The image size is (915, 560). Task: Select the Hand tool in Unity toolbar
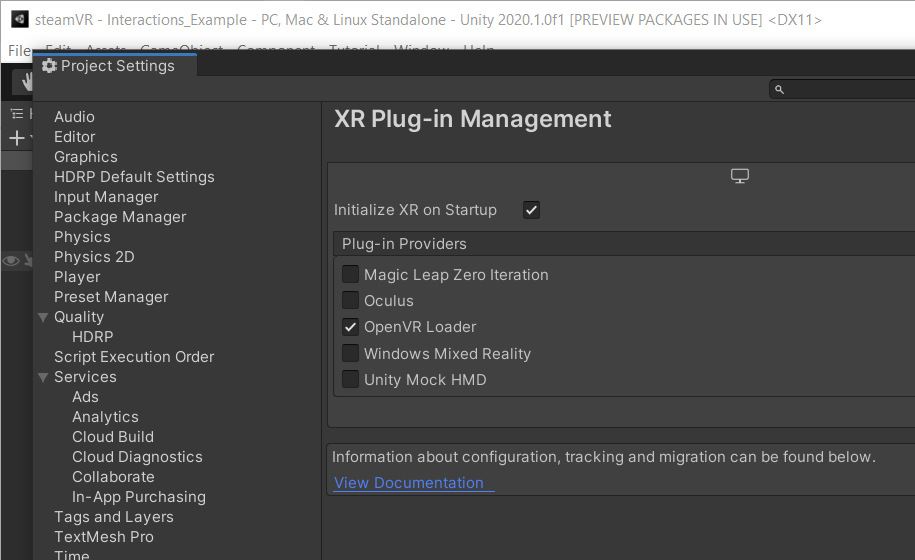27,82
